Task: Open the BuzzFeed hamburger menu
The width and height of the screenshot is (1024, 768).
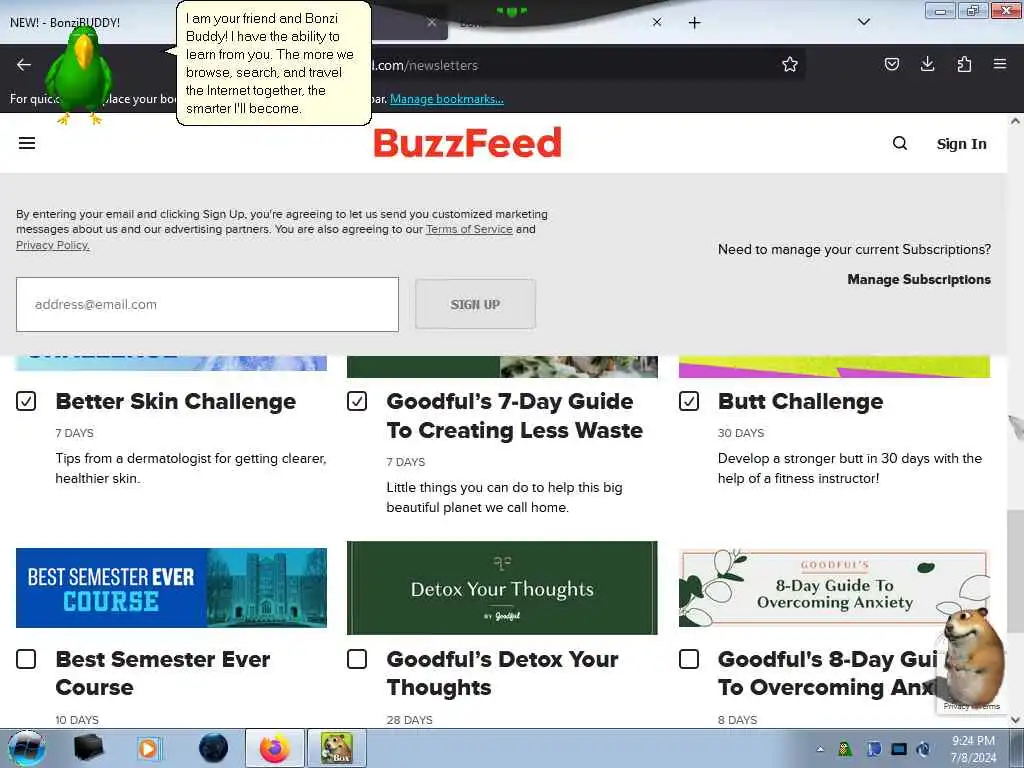Action: [27, 143]
